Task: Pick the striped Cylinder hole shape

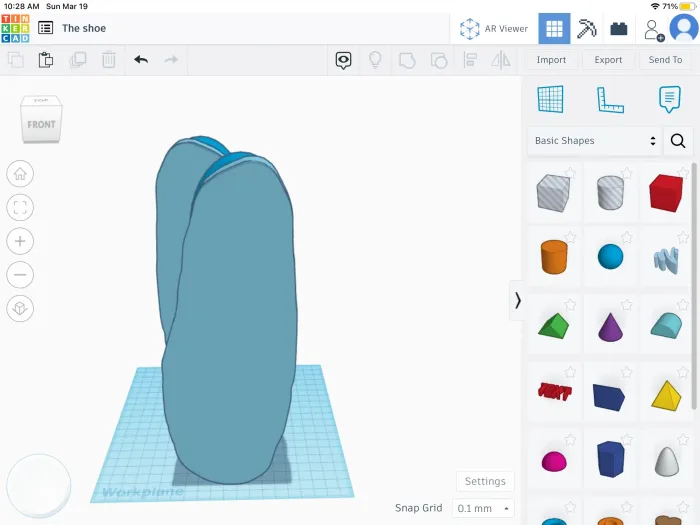Action: [x=610, y=192]
